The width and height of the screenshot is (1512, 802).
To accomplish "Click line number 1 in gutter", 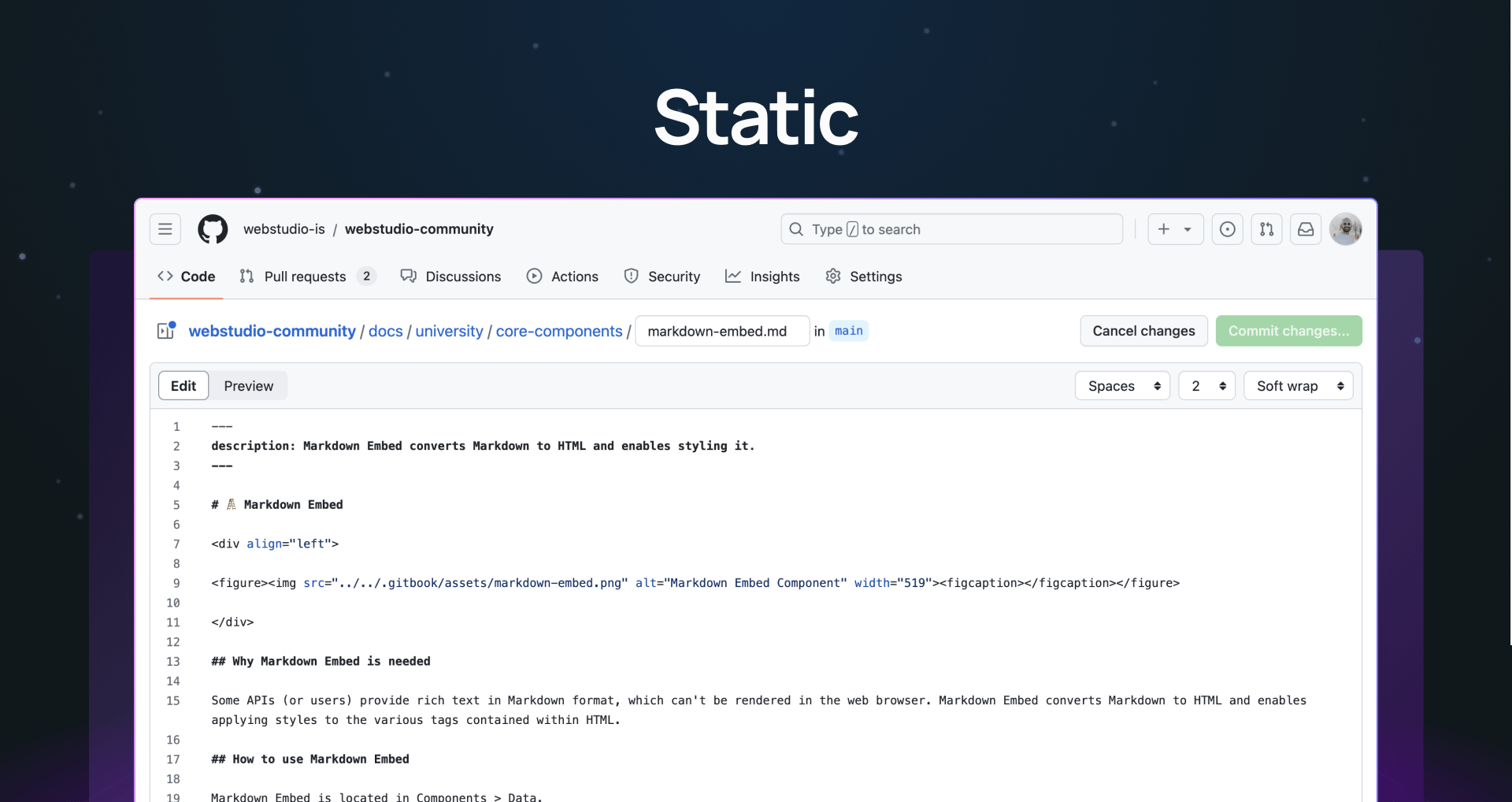I will point(176,427).
